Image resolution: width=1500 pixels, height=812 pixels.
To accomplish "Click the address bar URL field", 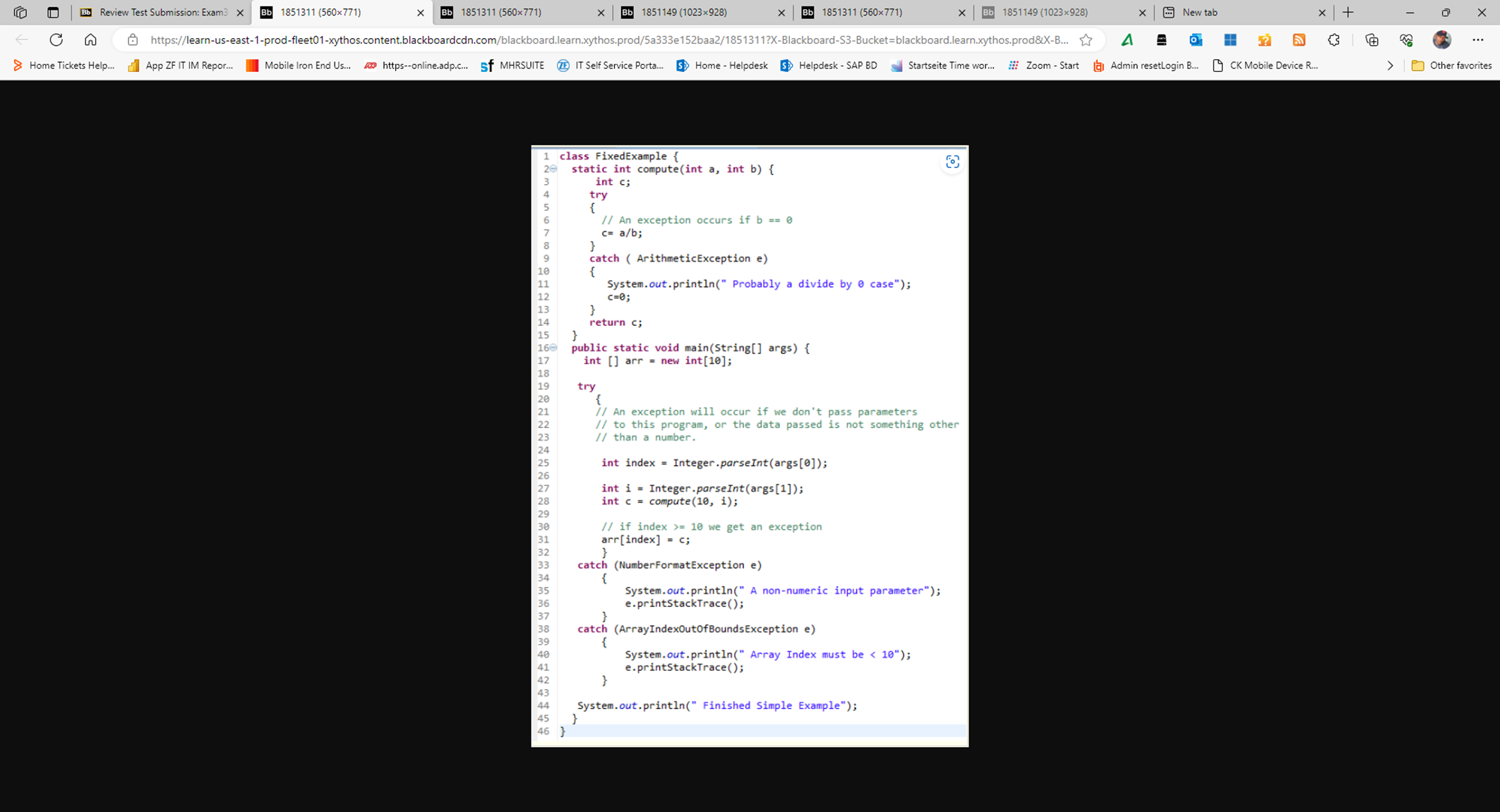I will (607, 40).
